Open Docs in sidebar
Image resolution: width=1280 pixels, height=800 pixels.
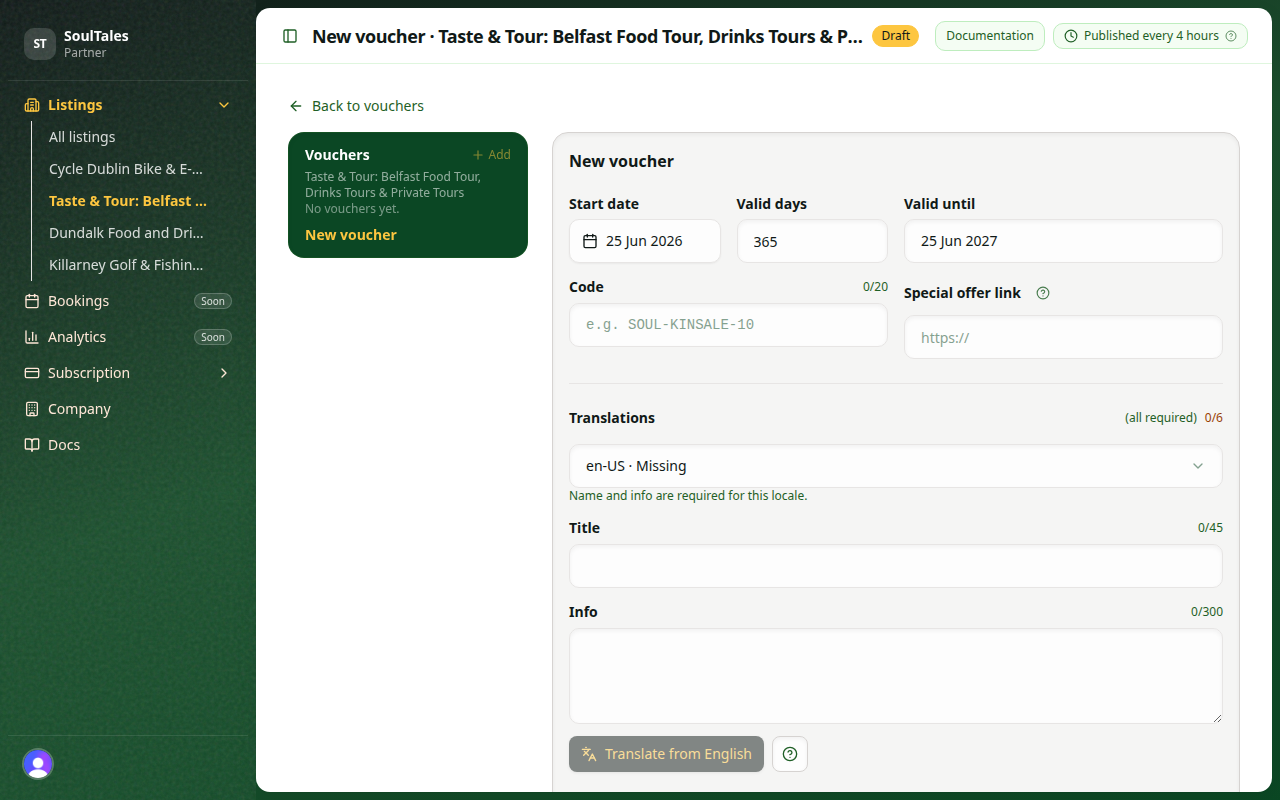pyautogui.click(x=64, y=445)
